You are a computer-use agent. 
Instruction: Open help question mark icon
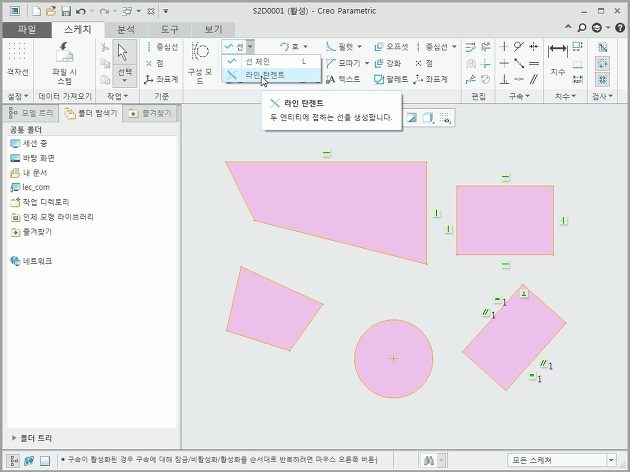(x=620, y=28)
